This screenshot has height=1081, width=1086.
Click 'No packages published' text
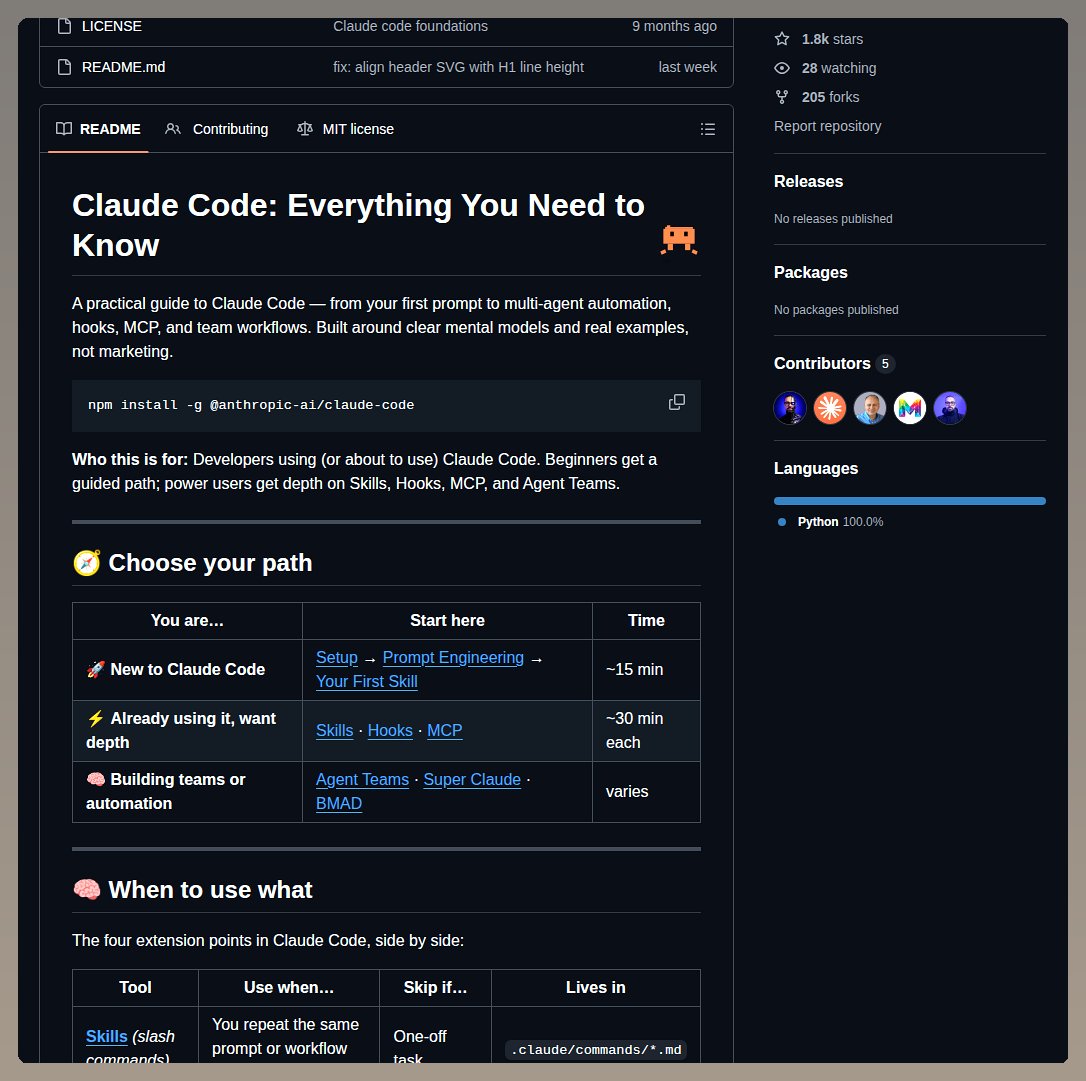(x=836, y=310)
